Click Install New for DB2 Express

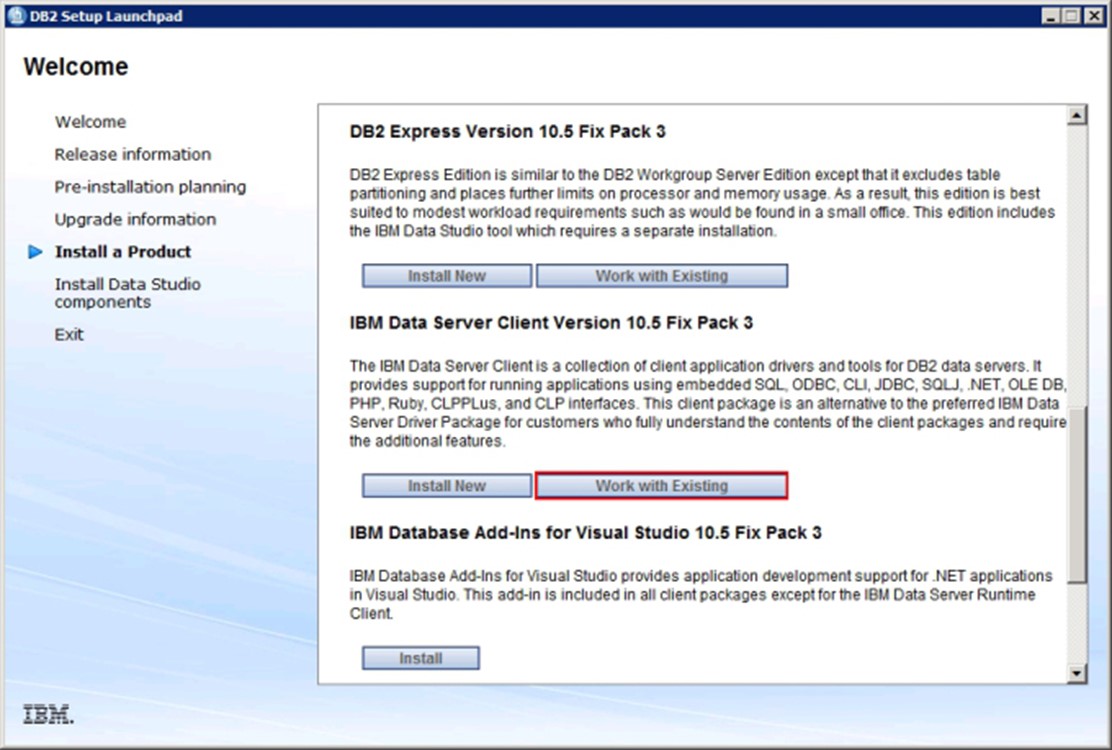click(446, 276)
